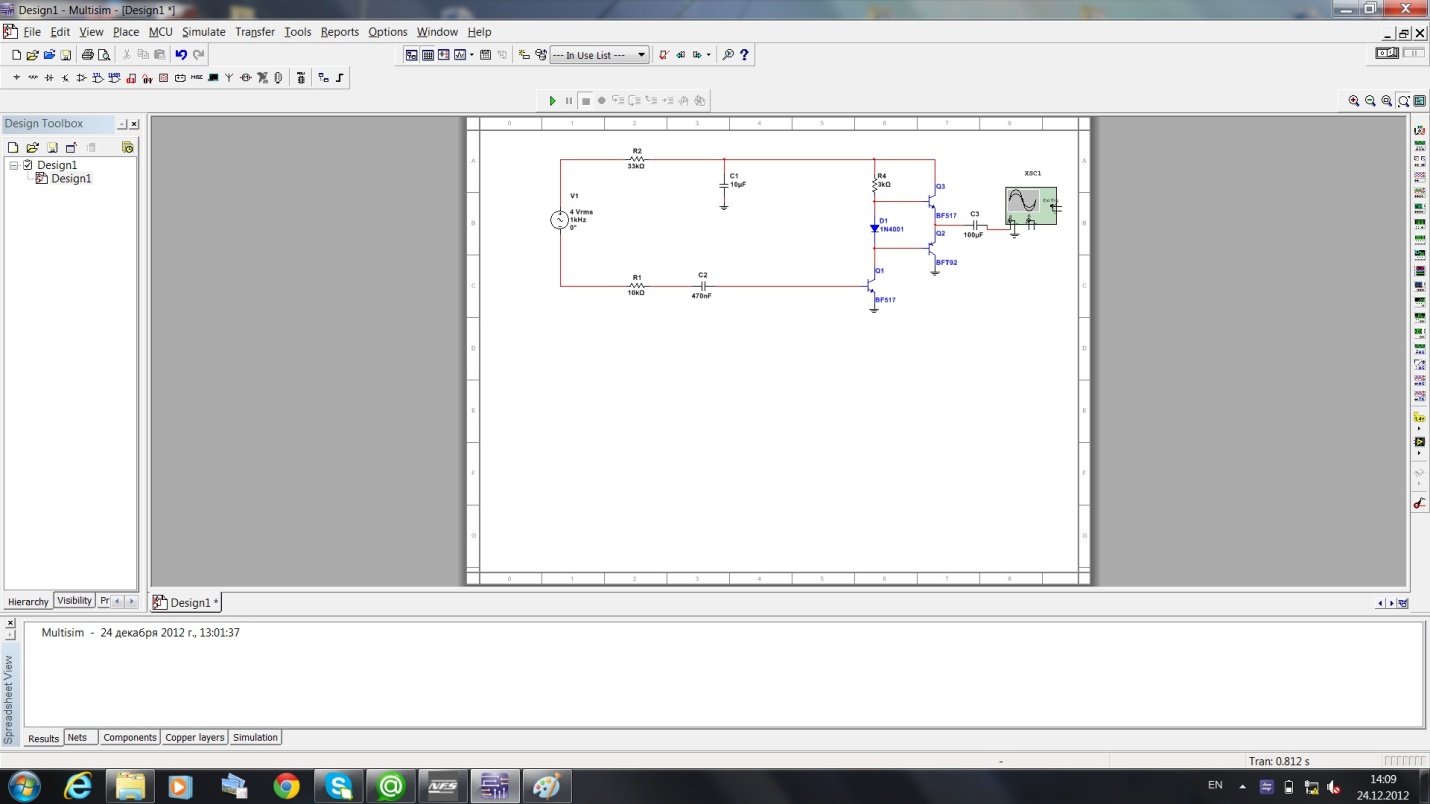Click the Place Analog op-amp icon

click(81, 78)
